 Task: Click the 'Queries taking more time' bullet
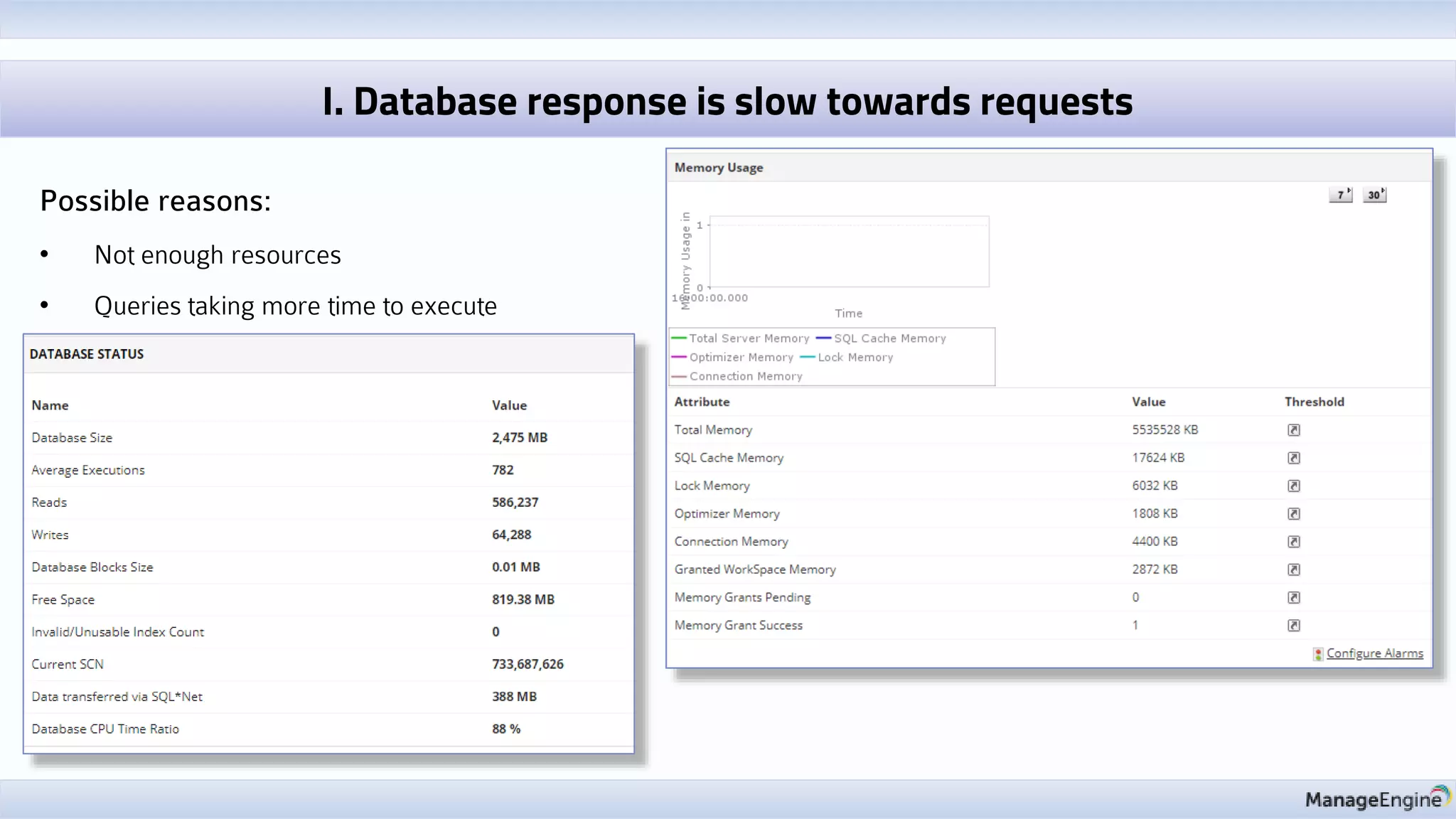coord(296,306)
